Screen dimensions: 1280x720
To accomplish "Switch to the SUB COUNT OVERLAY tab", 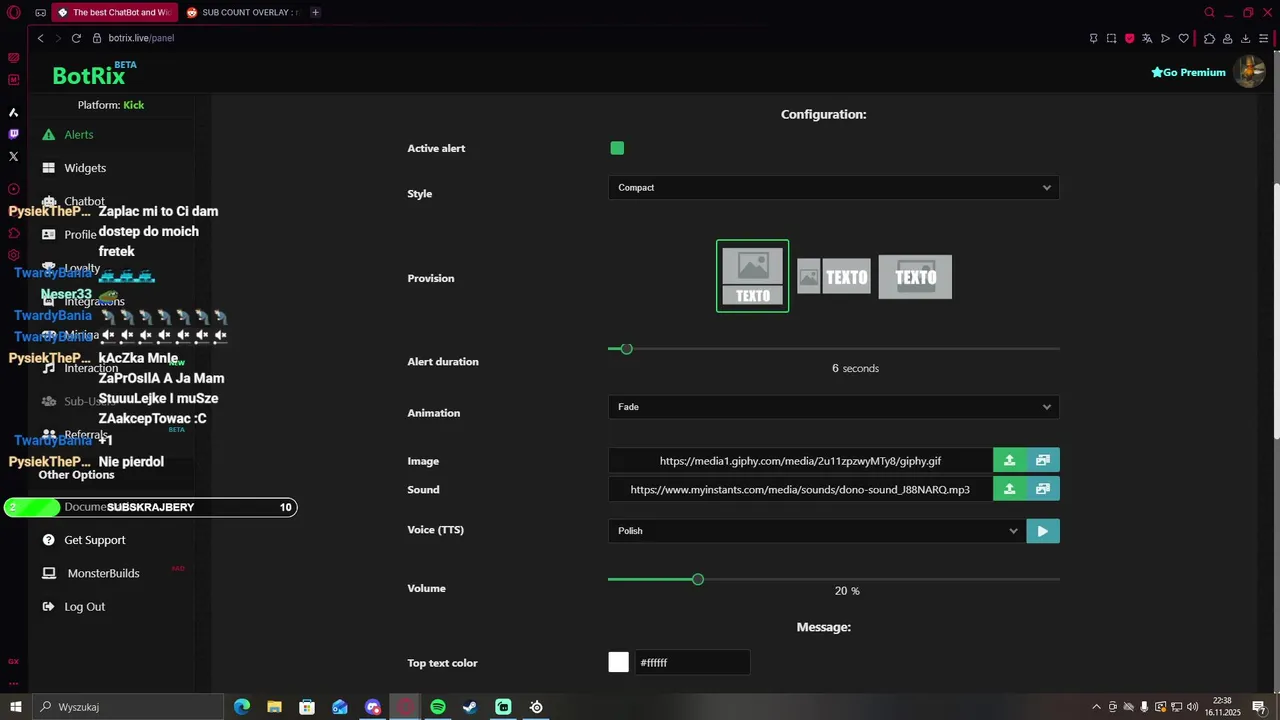I will tap(243, 12).
